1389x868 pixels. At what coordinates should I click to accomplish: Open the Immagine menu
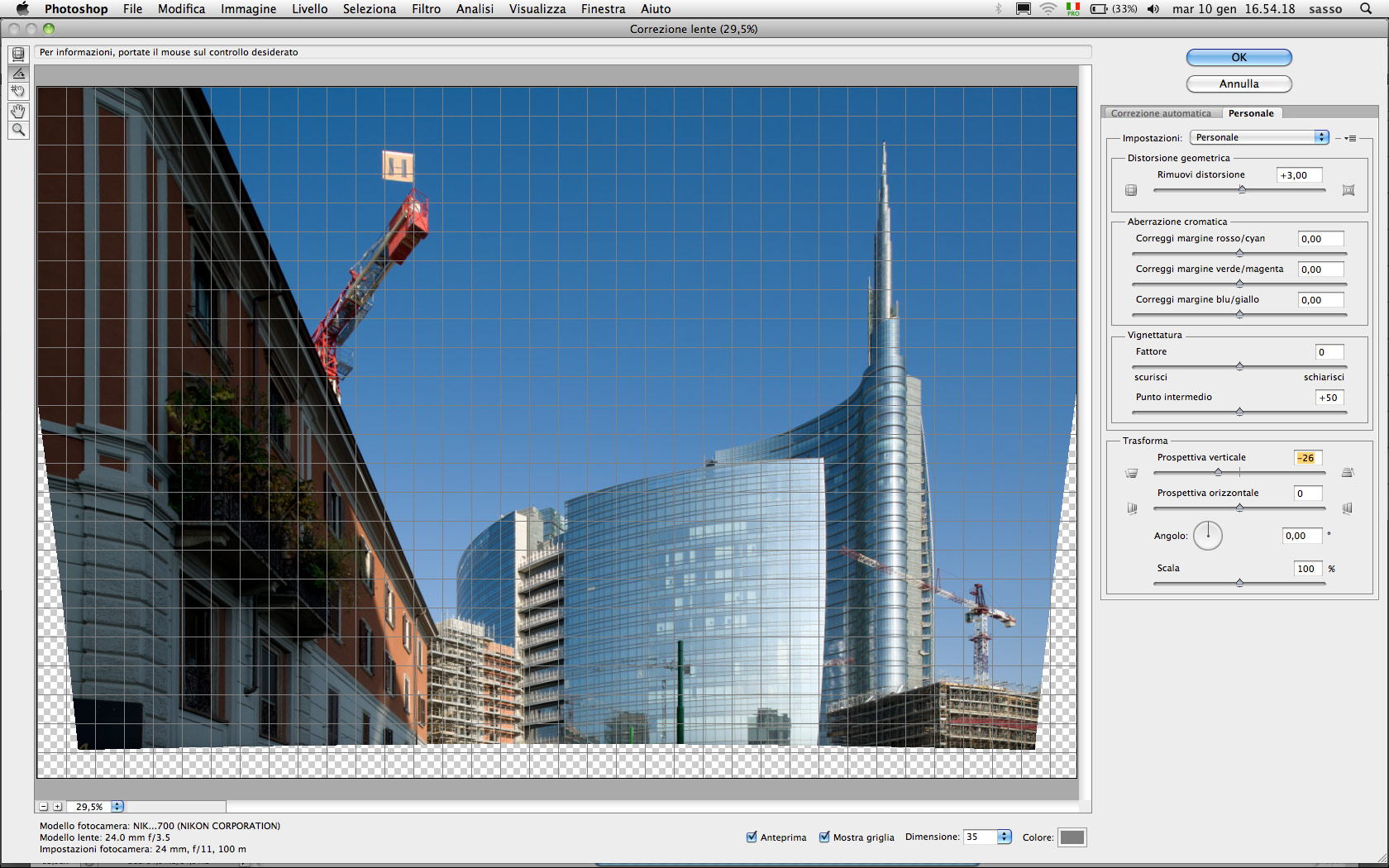click(248, 9)
